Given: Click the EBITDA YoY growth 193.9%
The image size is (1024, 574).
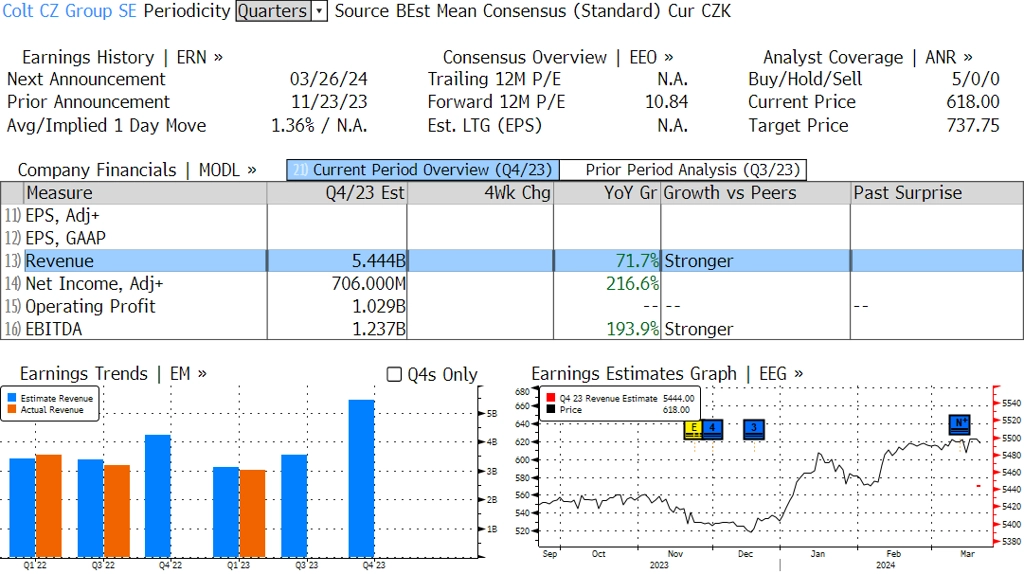Looking at the screenshot, I should pyautogui.click(x=632, y=329).
